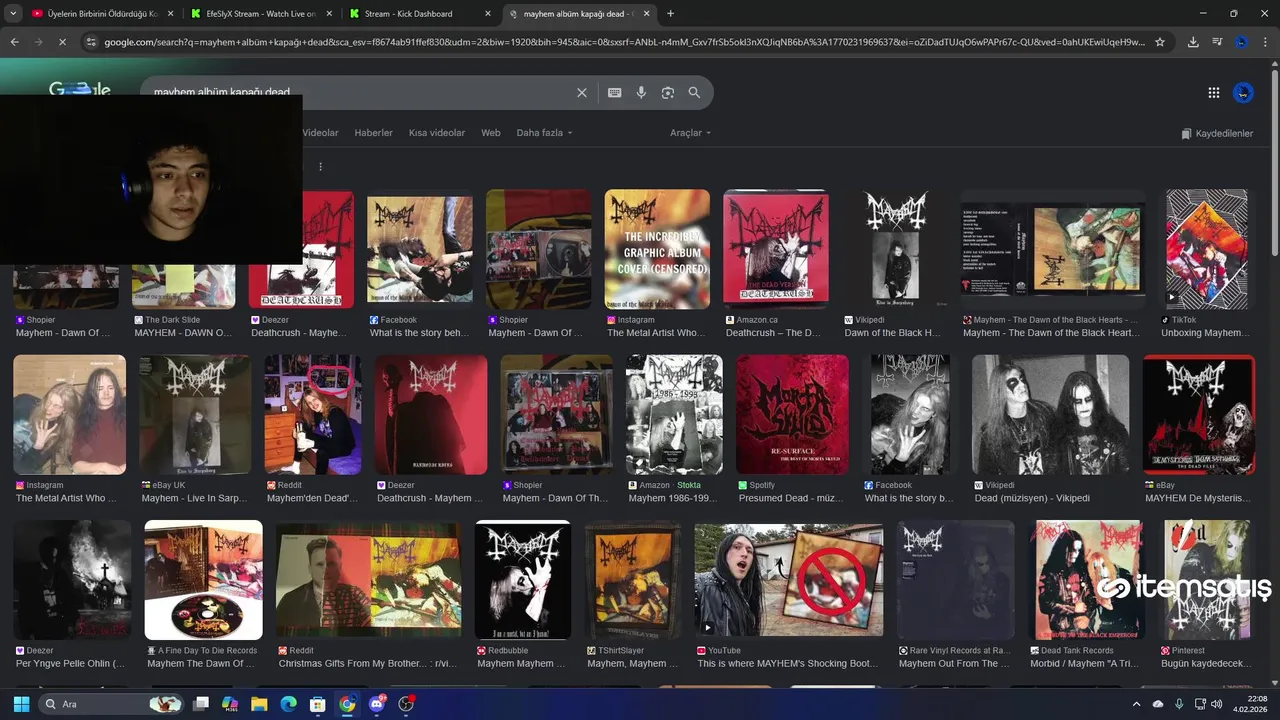The height and width of the screenshot is (720, 1280).
Task: Open File Explorer from the taskbar
Action: (259, 704)
